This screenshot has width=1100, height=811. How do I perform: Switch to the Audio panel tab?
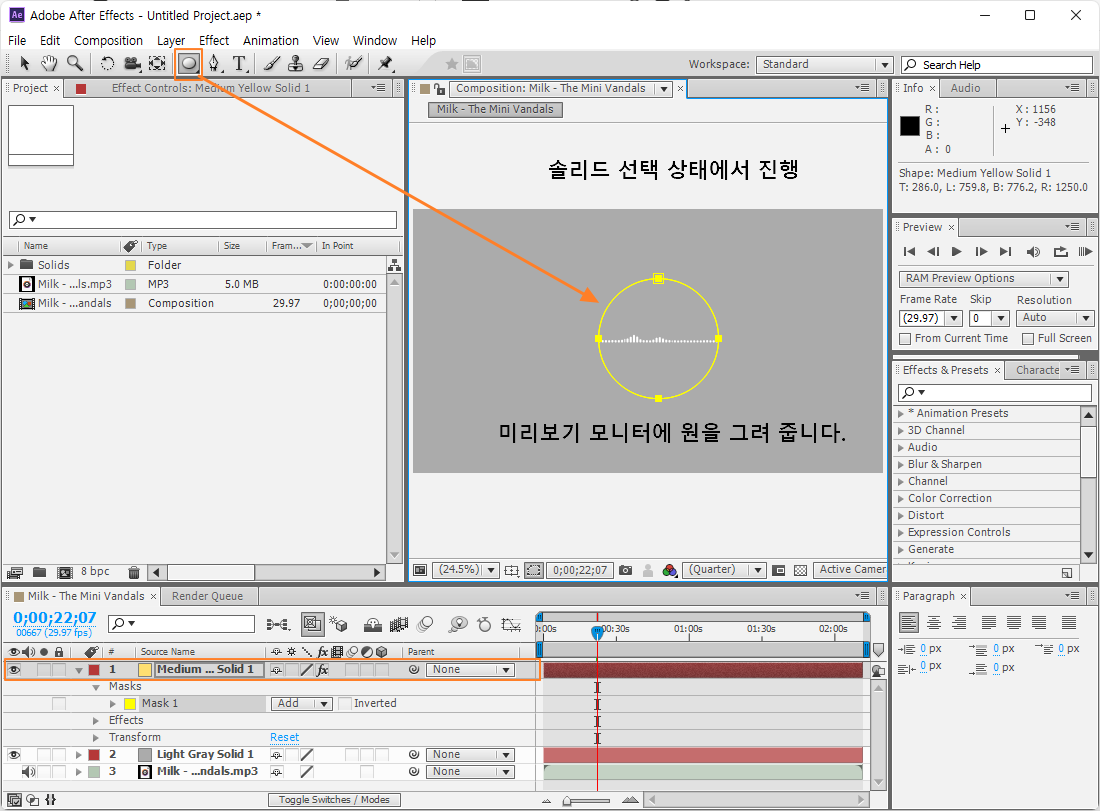click(965, 88)
